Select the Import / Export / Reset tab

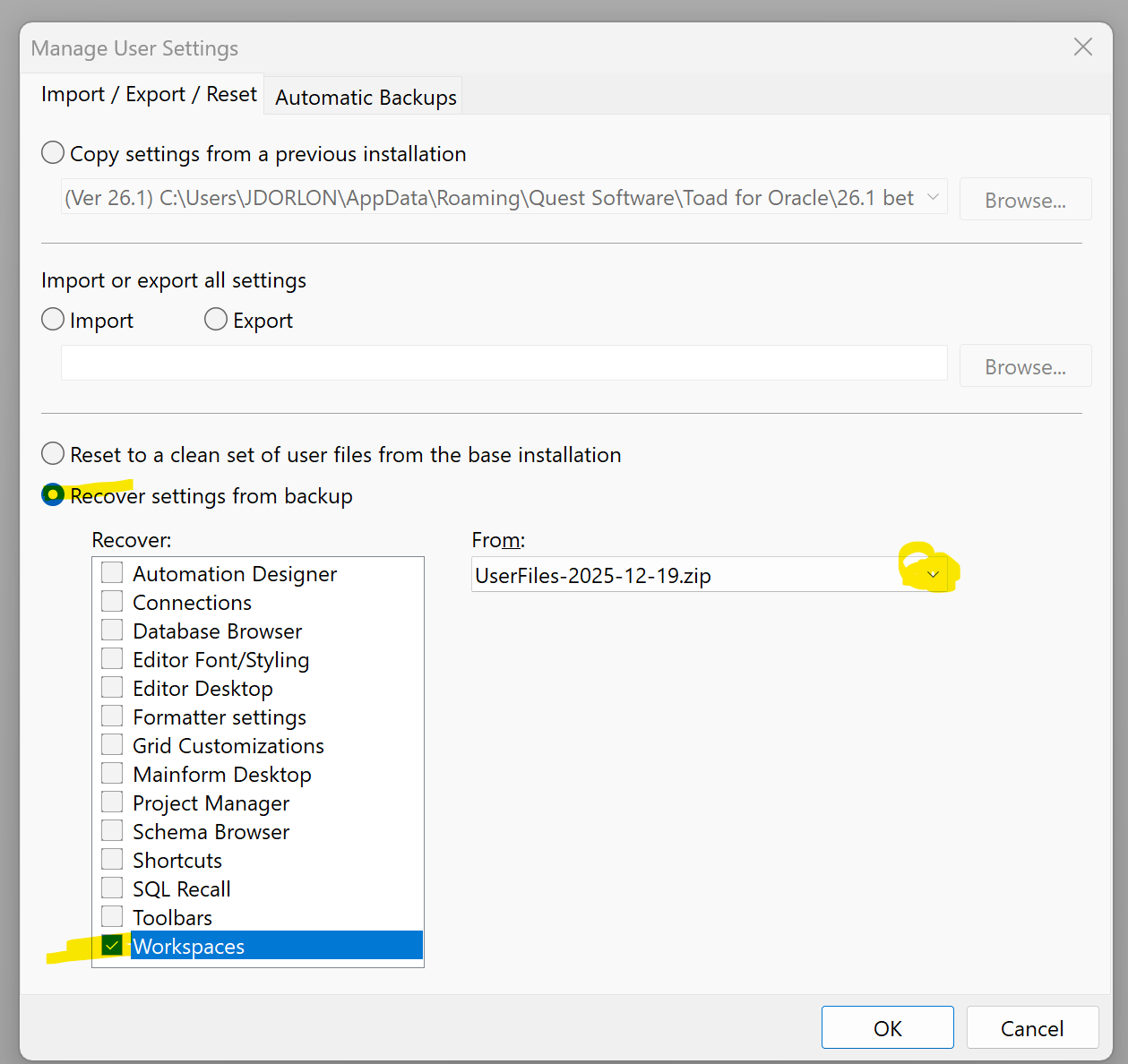(x=149, y=94)
